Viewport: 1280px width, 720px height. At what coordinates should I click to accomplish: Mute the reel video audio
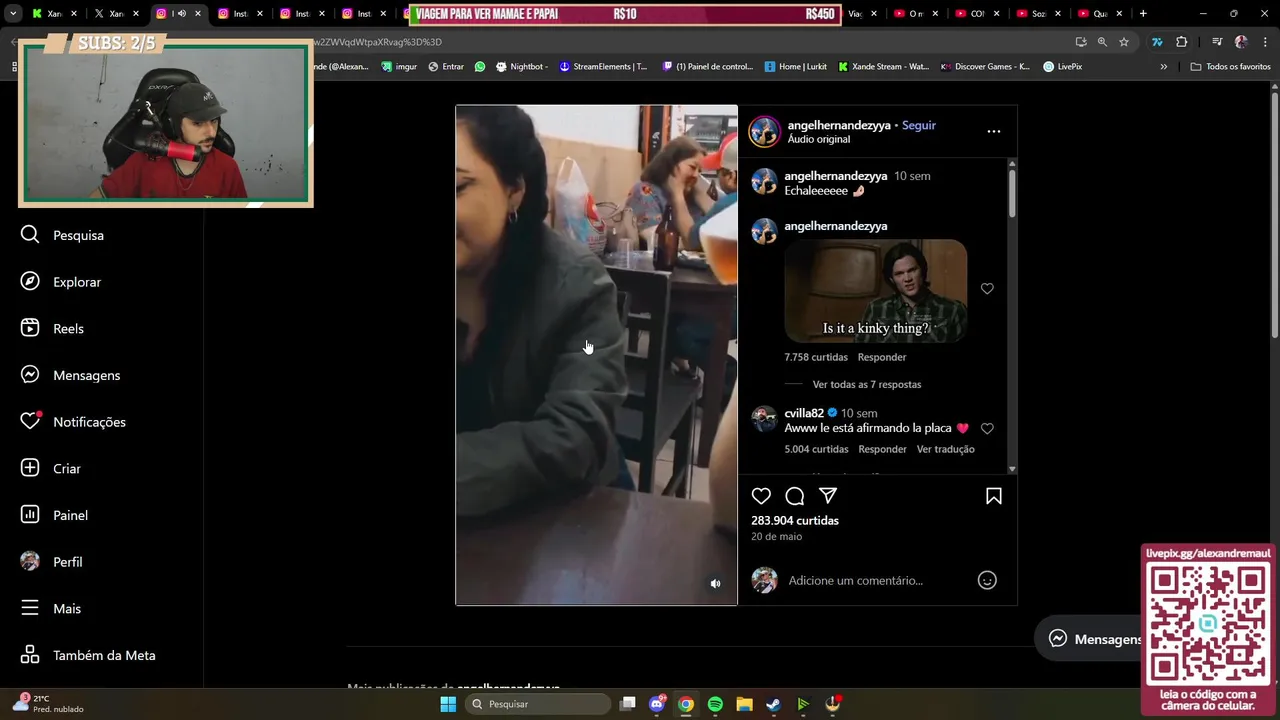pyautogui.click(x=715, y=584)
